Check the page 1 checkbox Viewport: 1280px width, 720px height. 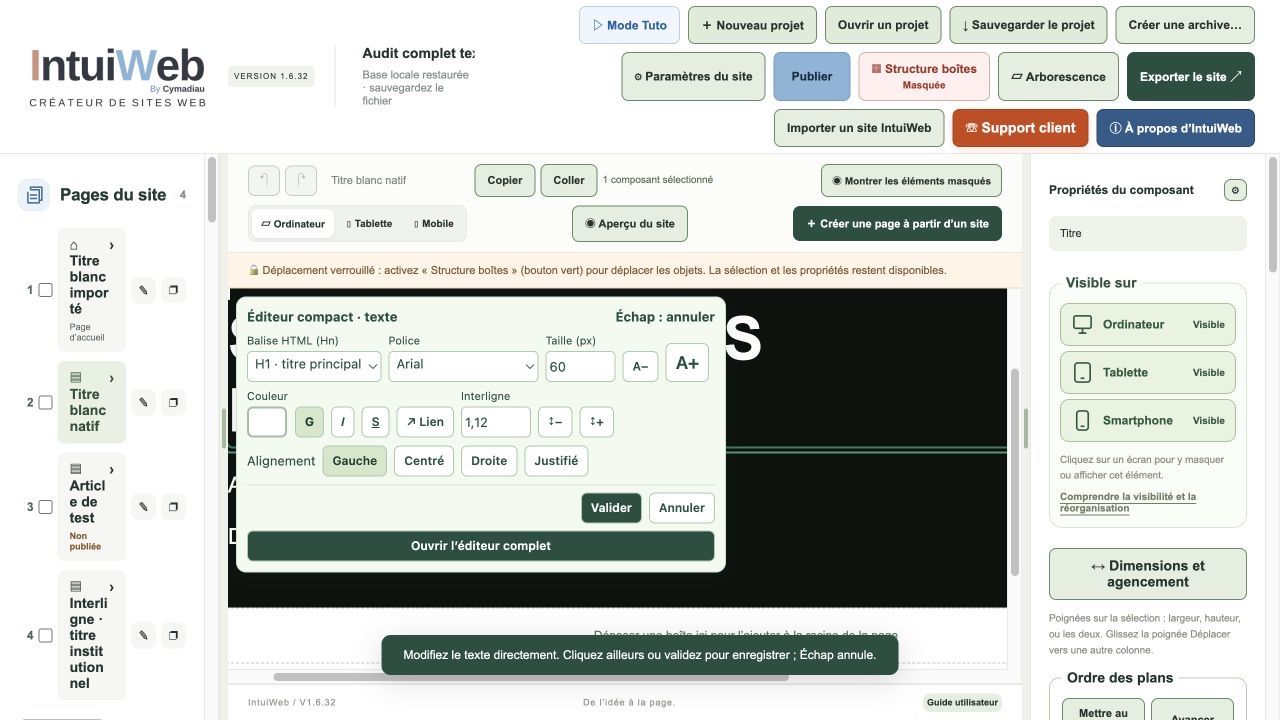click(45, 290)
